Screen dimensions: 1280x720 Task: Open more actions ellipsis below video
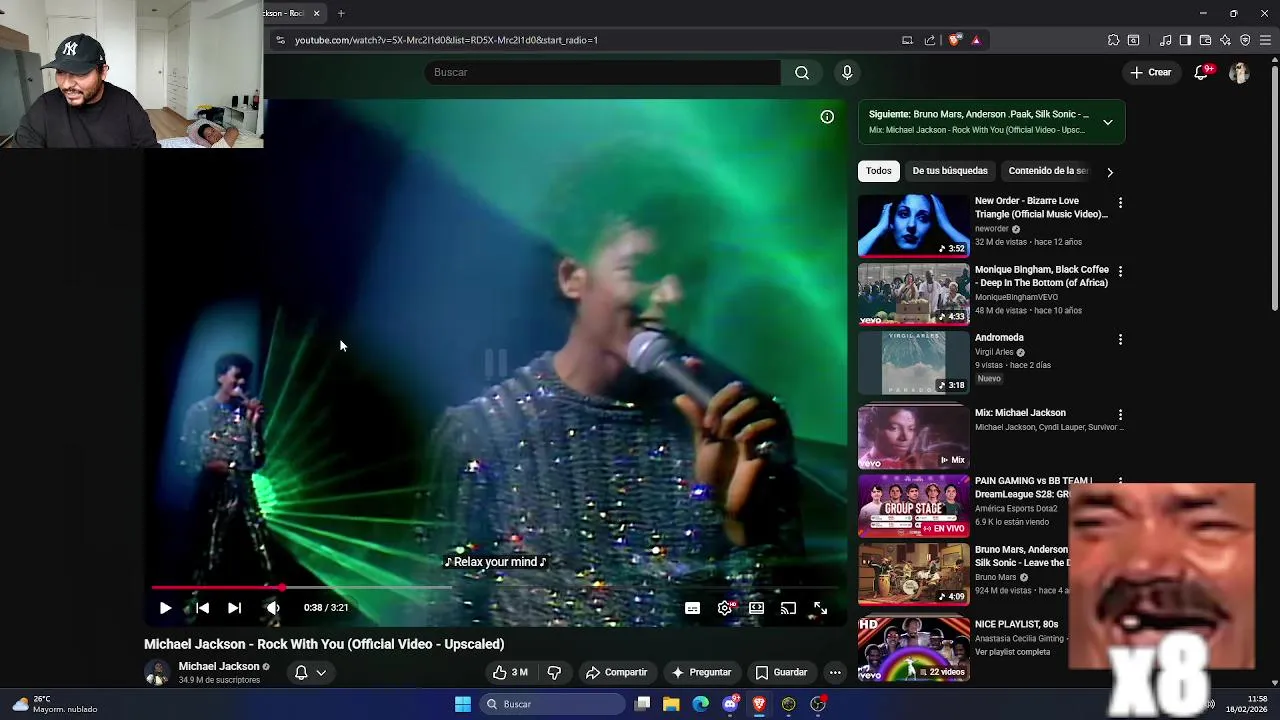835,673
